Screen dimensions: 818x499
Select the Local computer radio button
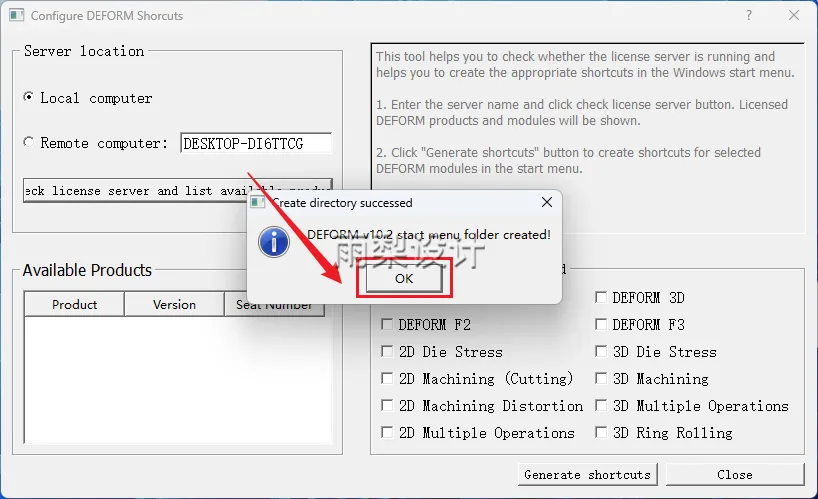click(29, 97)
